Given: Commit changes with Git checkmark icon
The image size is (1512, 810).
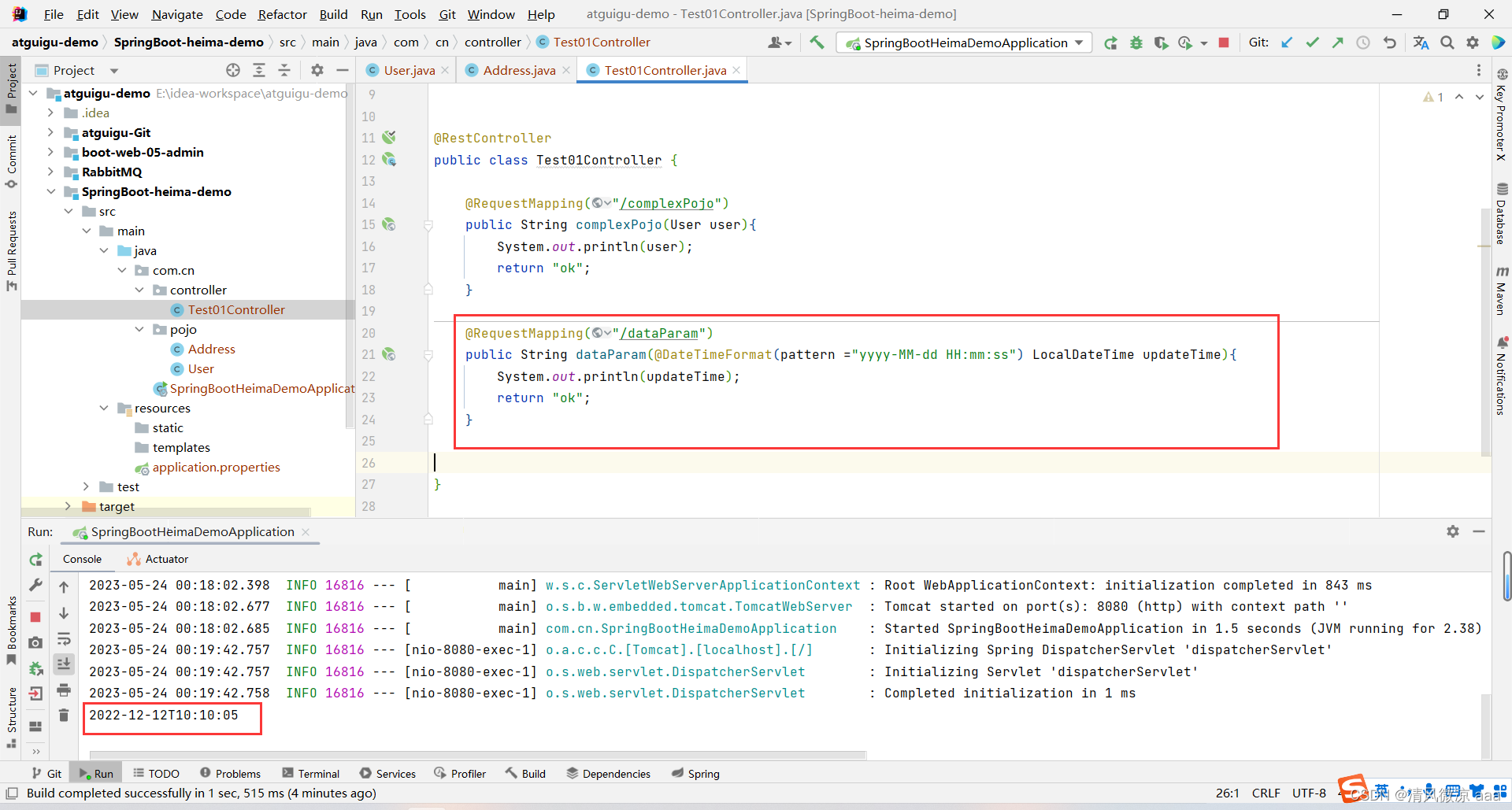Looking at the screenshot, I should (x=1312, y=43).
